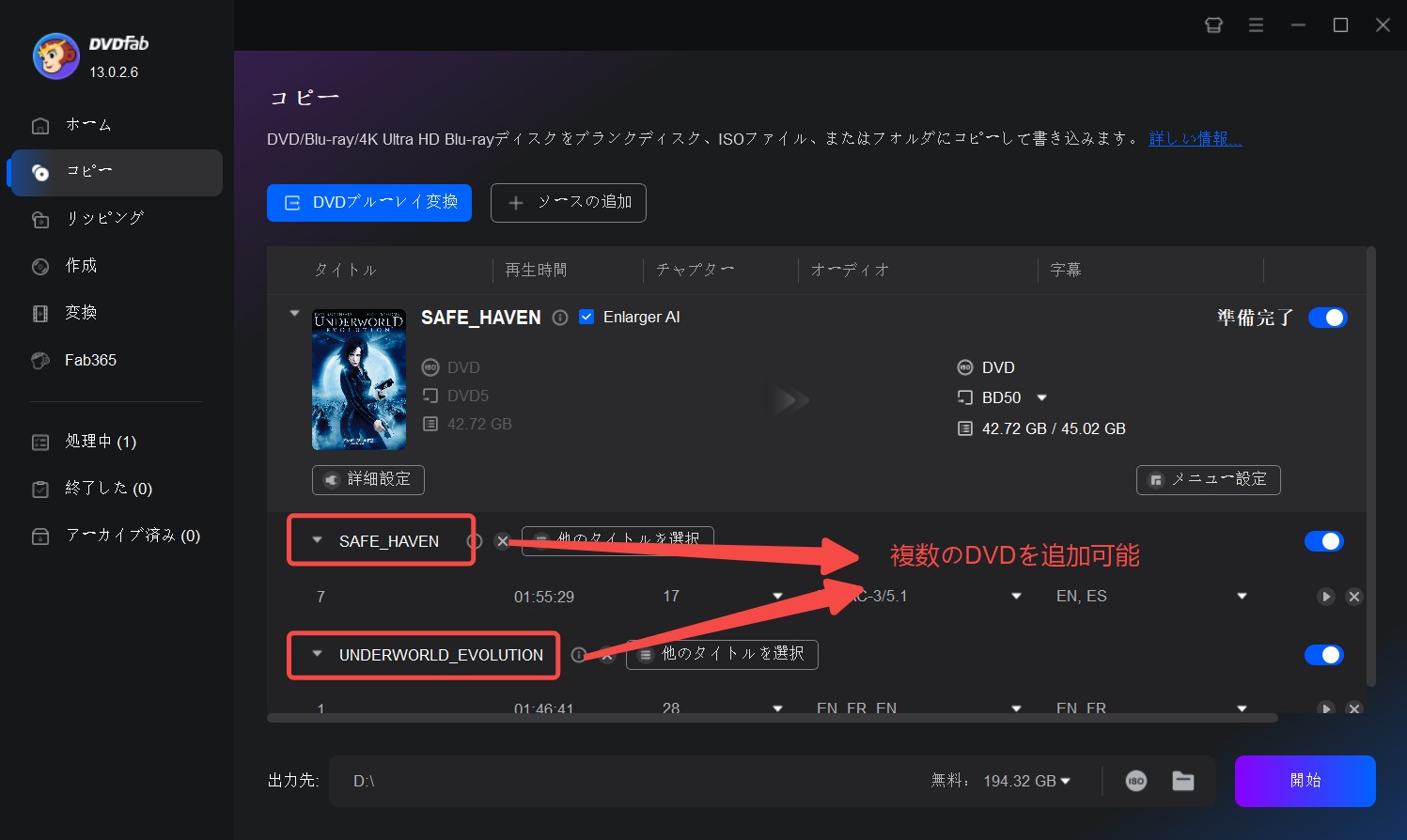Open archived tasks アーカイブ済み (0)

coord(117,536)
